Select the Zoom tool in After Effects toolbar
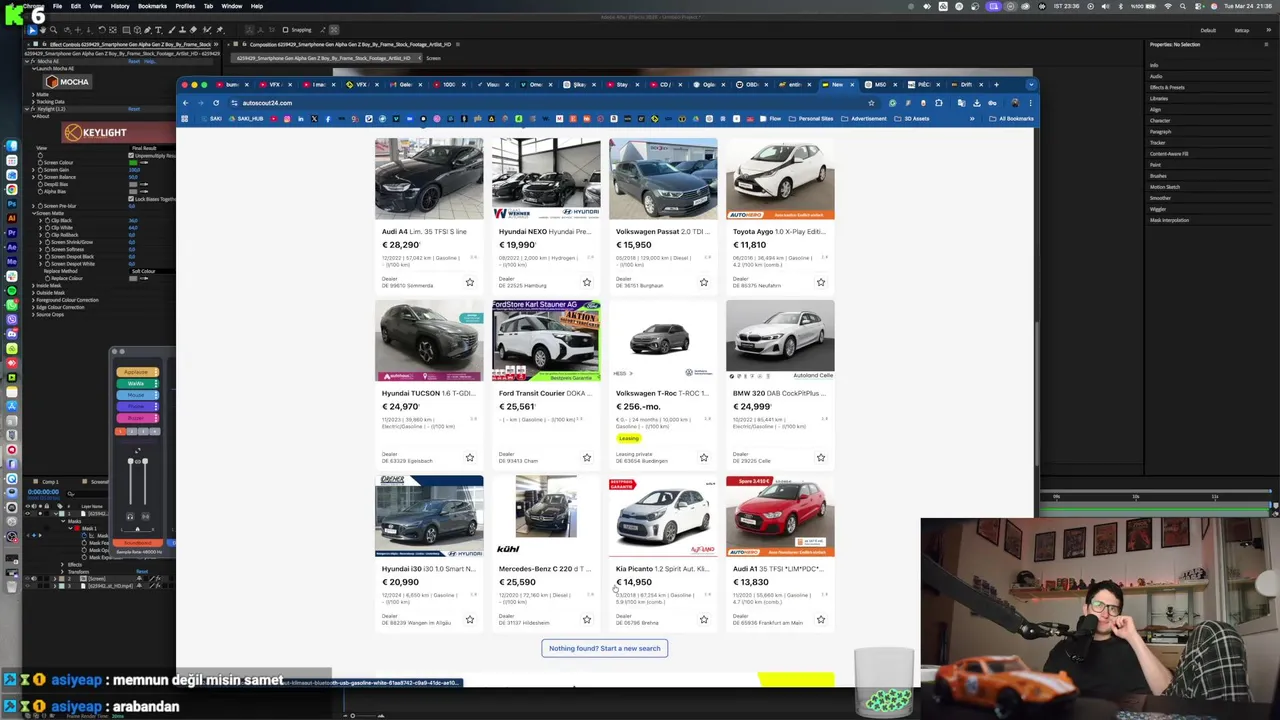Image resolution: width=1280 pixels, height=720 pixels. coord(54,30)
